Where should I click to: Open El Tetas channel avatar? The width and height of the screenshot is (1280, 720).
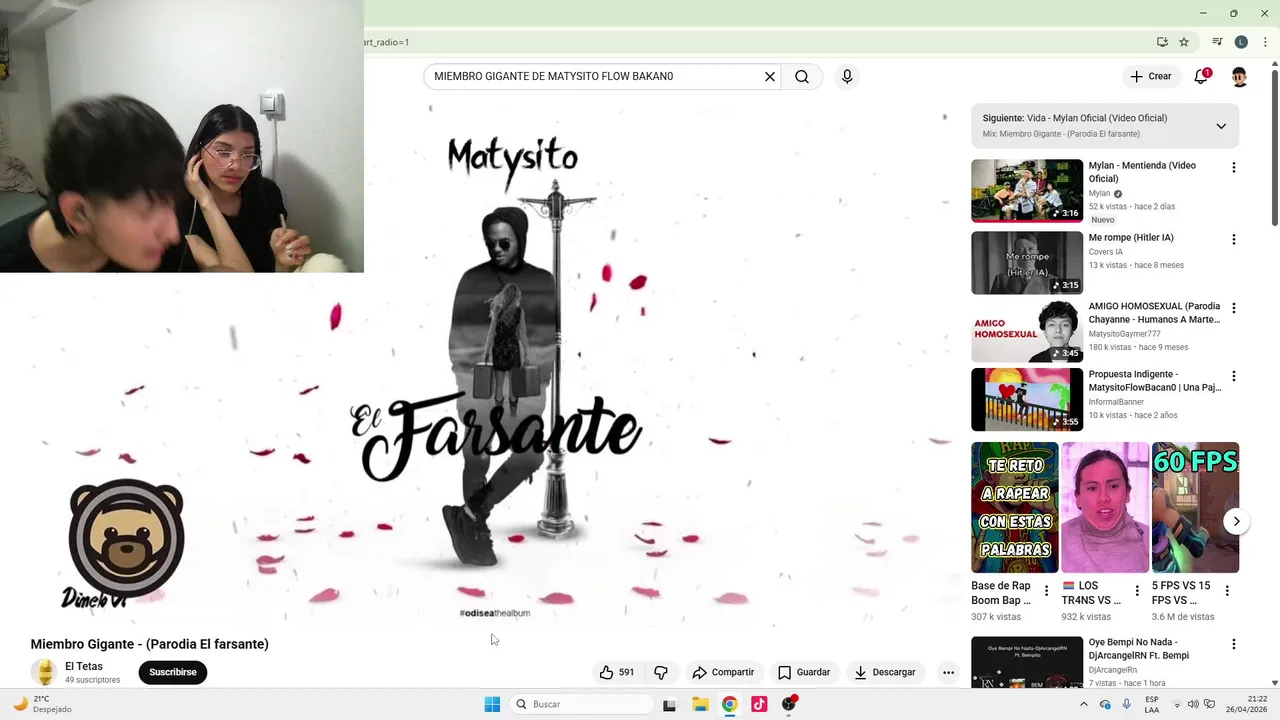pyautogui.click(x=43, y=672)
